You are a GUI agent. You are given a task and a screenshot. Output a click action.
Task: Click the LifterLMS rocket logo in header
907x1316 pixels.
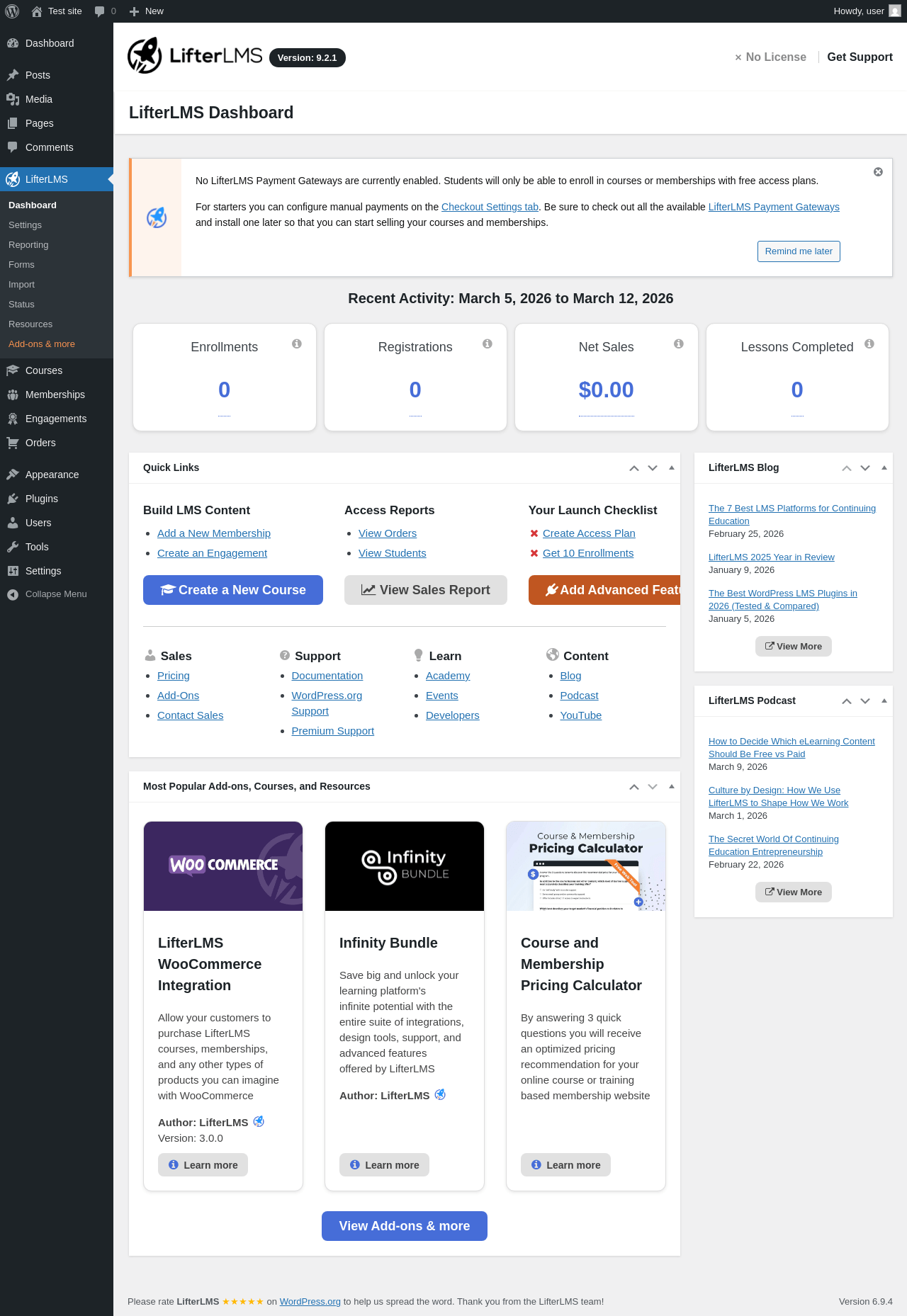coord(145,55)
